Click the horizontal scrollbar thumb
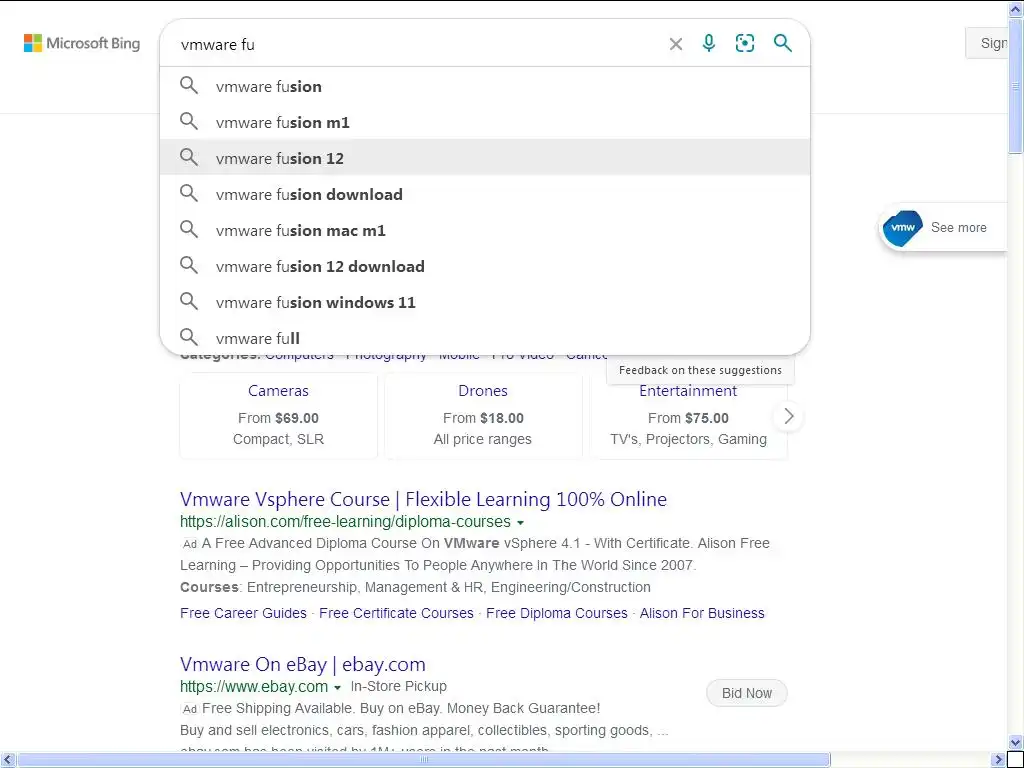The width and height of the screenshot is (1024, 768). 424,760
